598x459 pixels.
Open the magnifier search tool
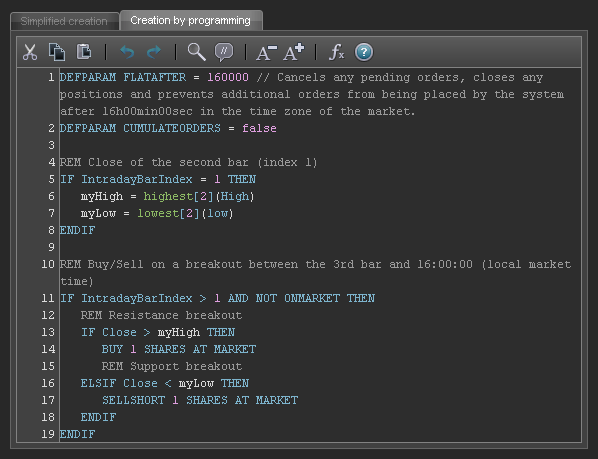coord(197,52)
